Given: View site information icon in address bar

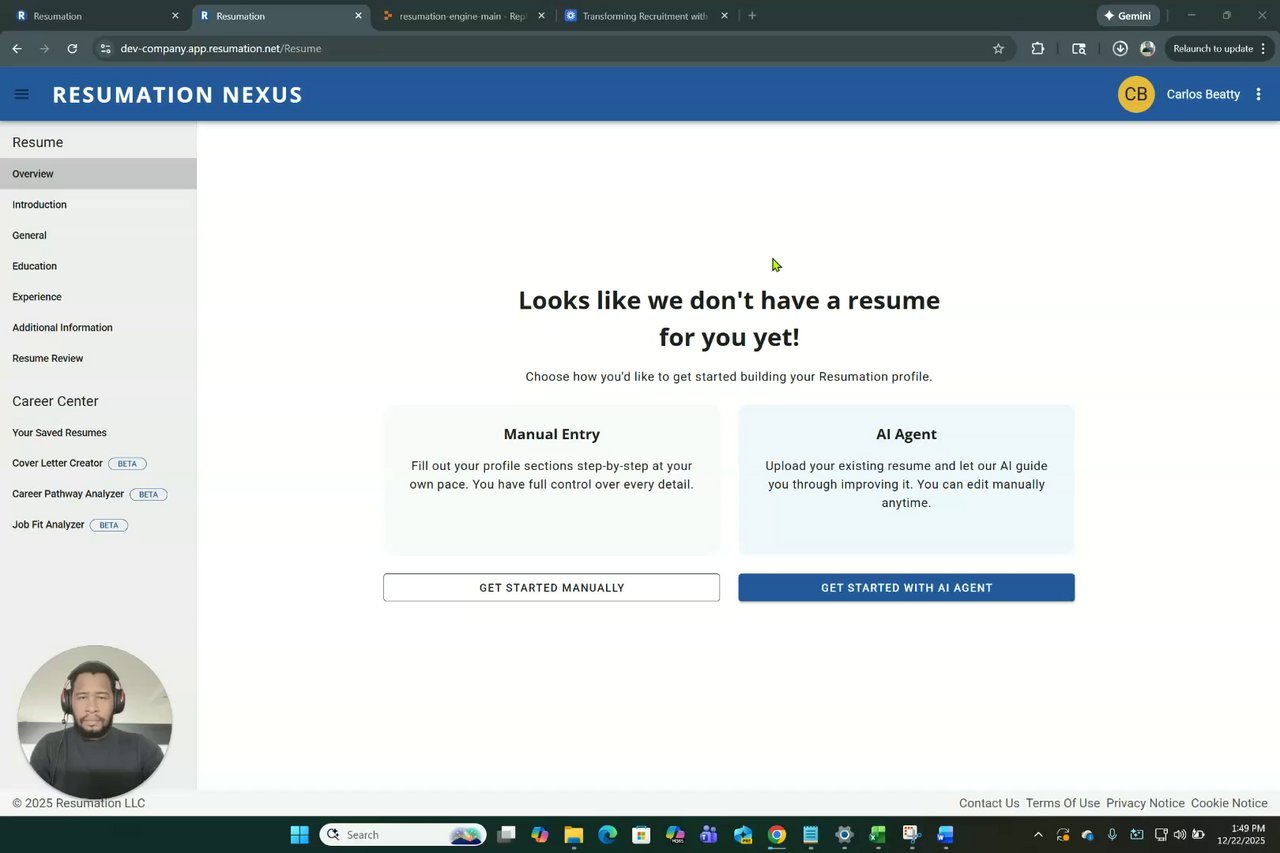Looking at the screenshot, I should pos(106,48).
